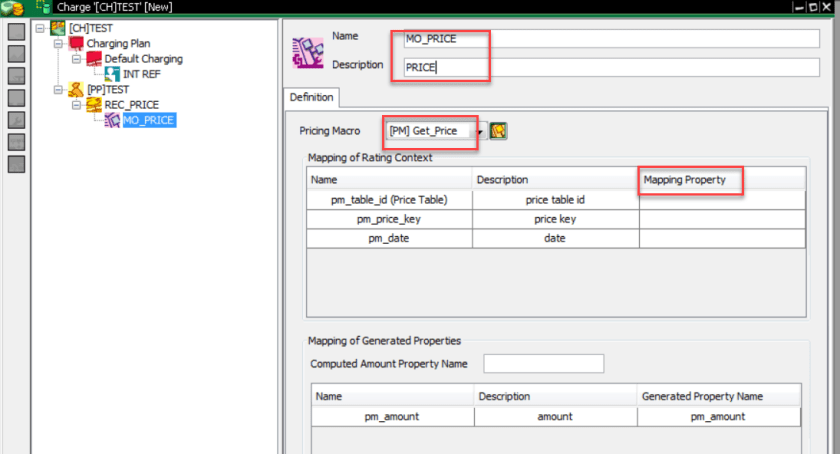This screenshot has width=840, height=454.
Task: Click the Description field containing PRICE
Action: point(611,67)
